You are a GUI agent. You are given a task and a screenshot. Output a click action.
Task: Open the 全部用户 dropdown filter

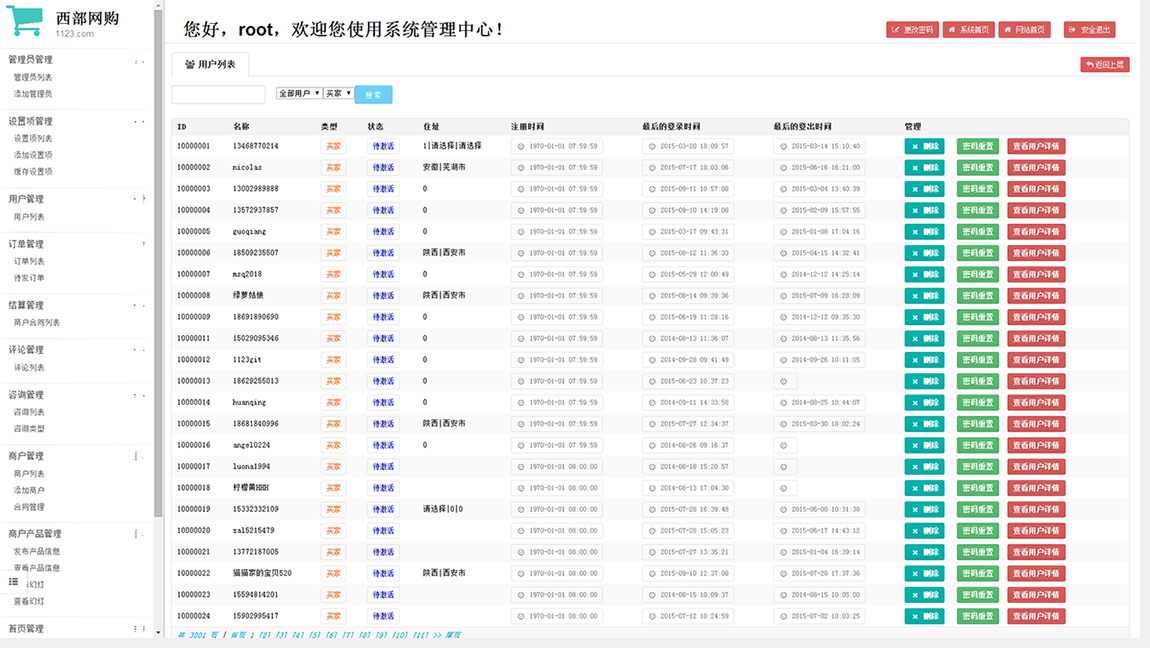299,93
